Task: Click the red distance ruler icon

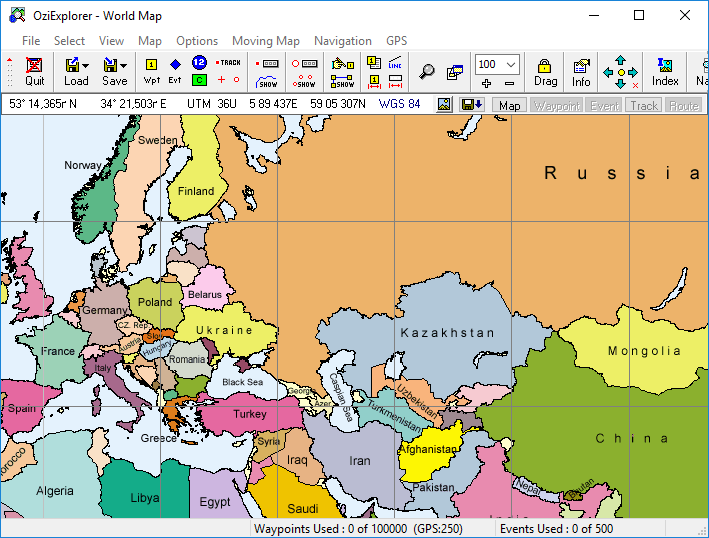Action: tap(395, 82)
